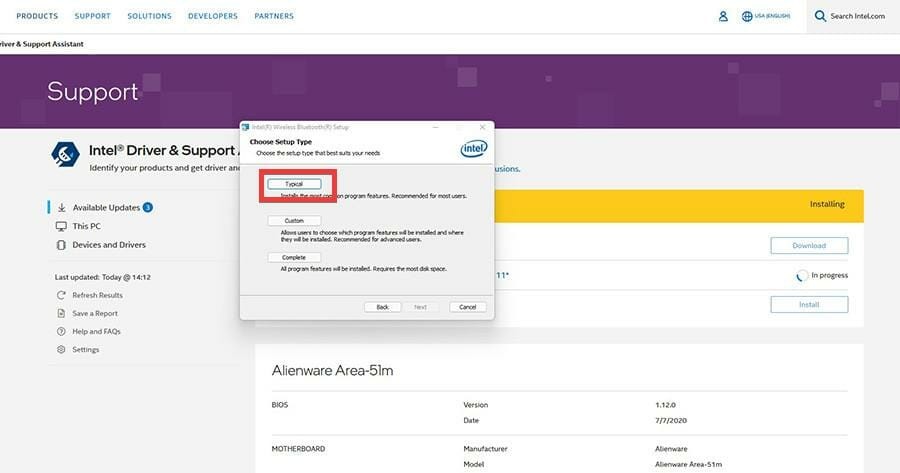The height and width of the screenshot is (473, 900).
Task: Choose the Typical setup type
Action: [294, 184]
